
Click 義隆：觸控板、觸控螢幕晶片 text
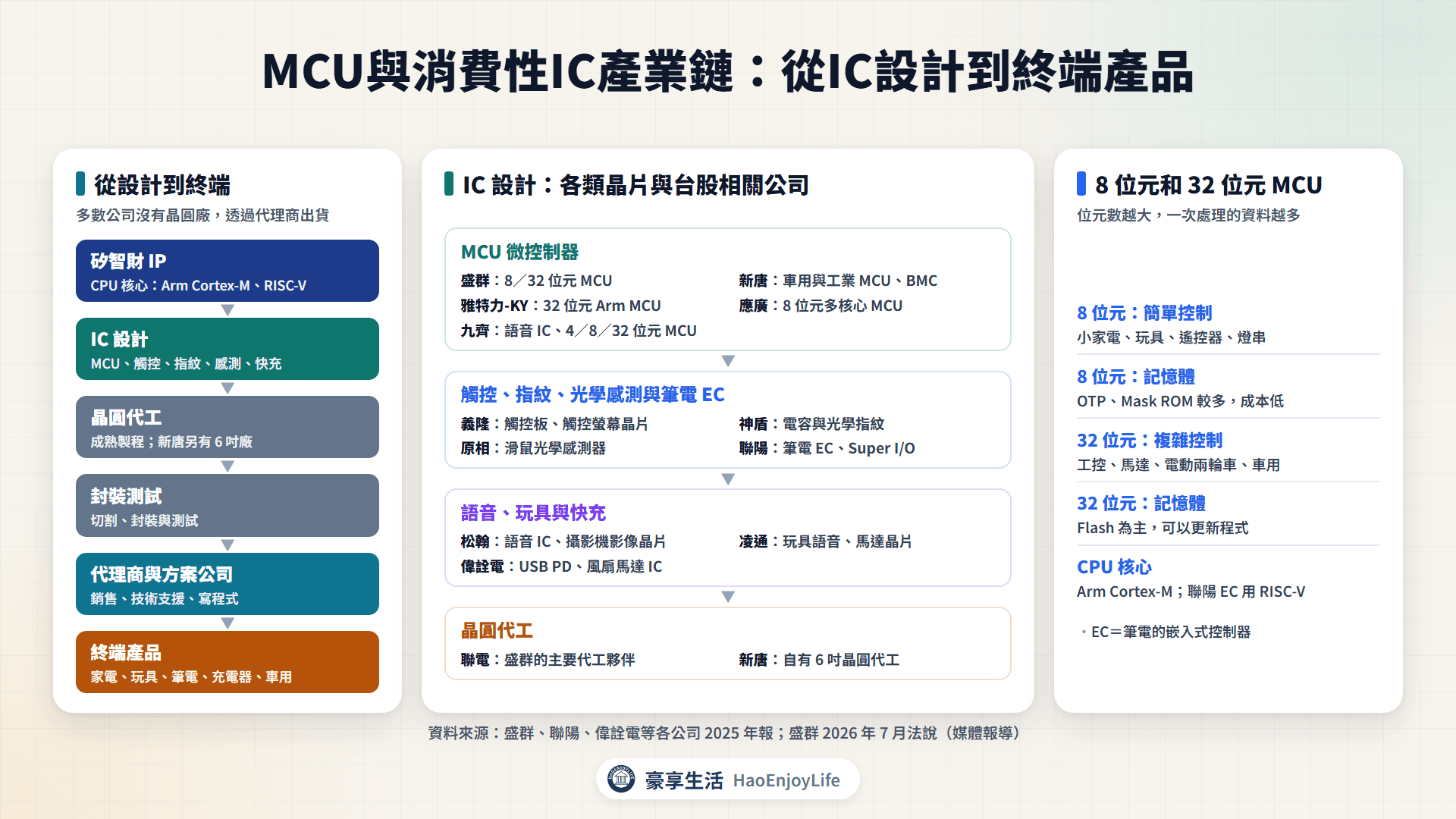554,424
